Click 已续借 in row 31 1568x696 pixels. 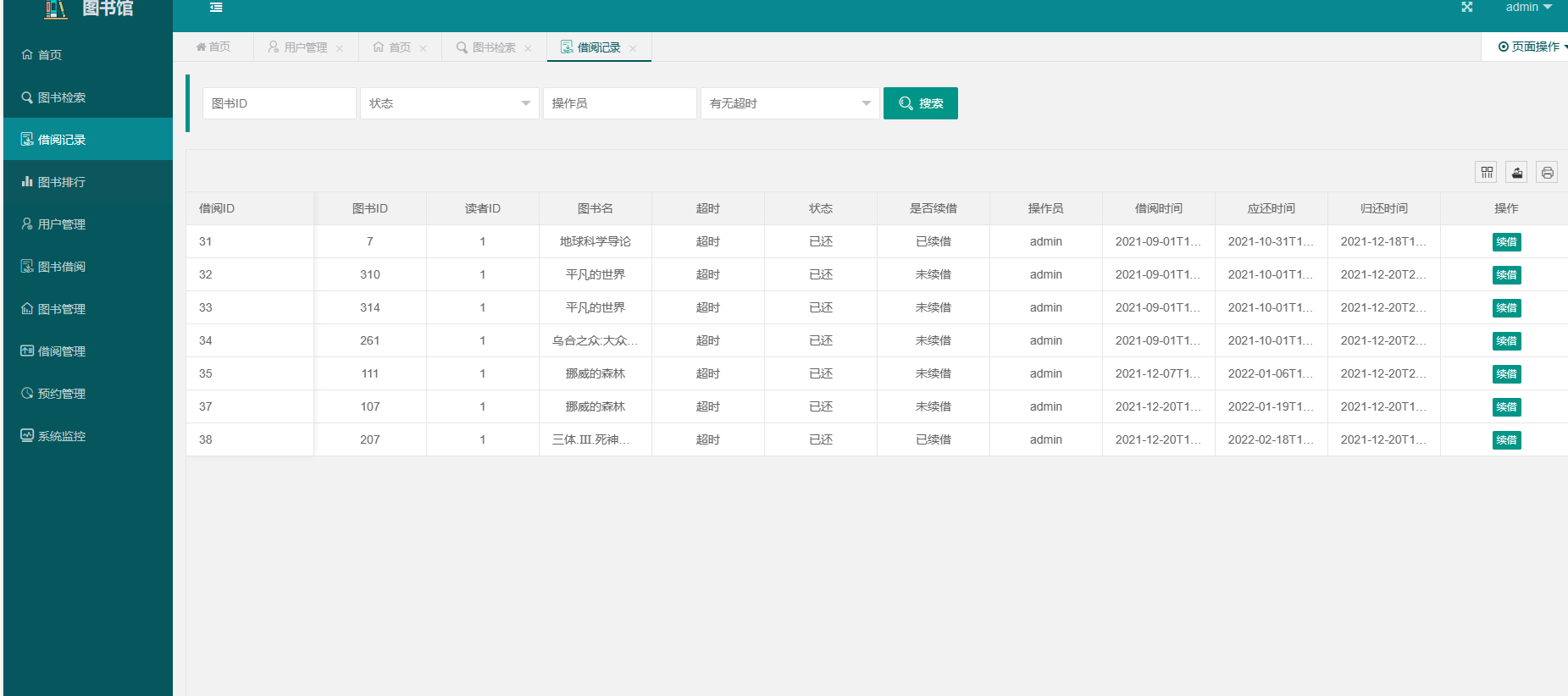(x=934, y=241)
